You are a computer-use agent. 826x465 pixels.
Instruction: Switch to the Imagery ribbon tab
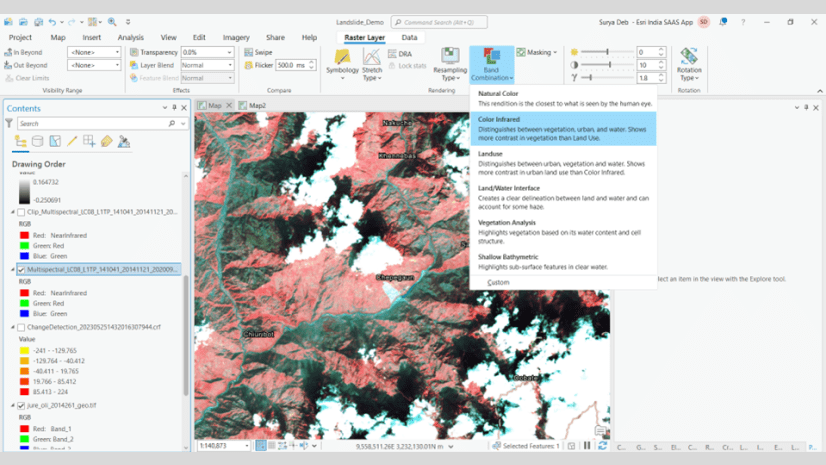(x=236, y=37)
